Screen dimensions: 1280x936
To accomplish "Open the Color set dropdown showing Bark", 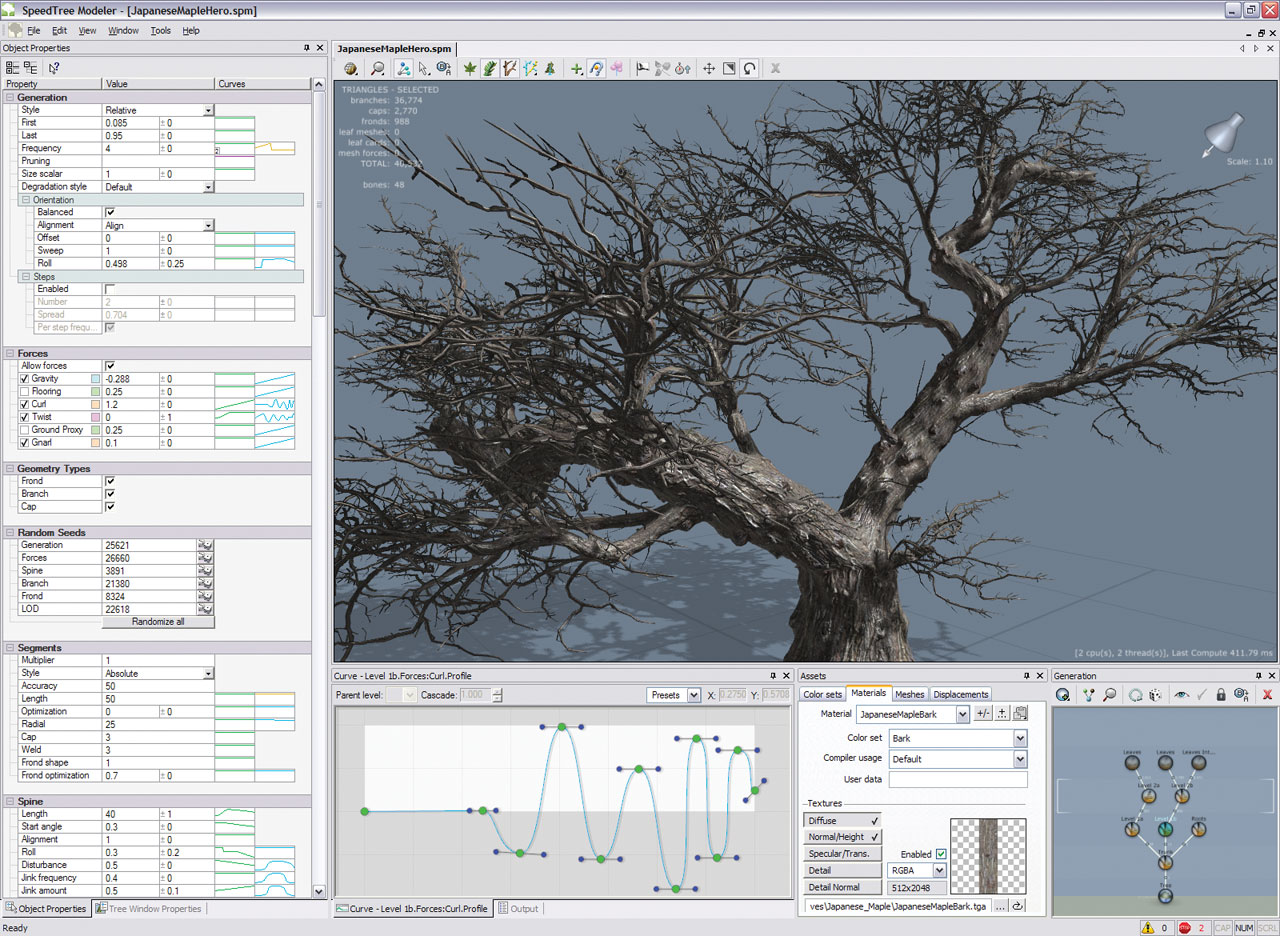I will tap(1020, 739).
